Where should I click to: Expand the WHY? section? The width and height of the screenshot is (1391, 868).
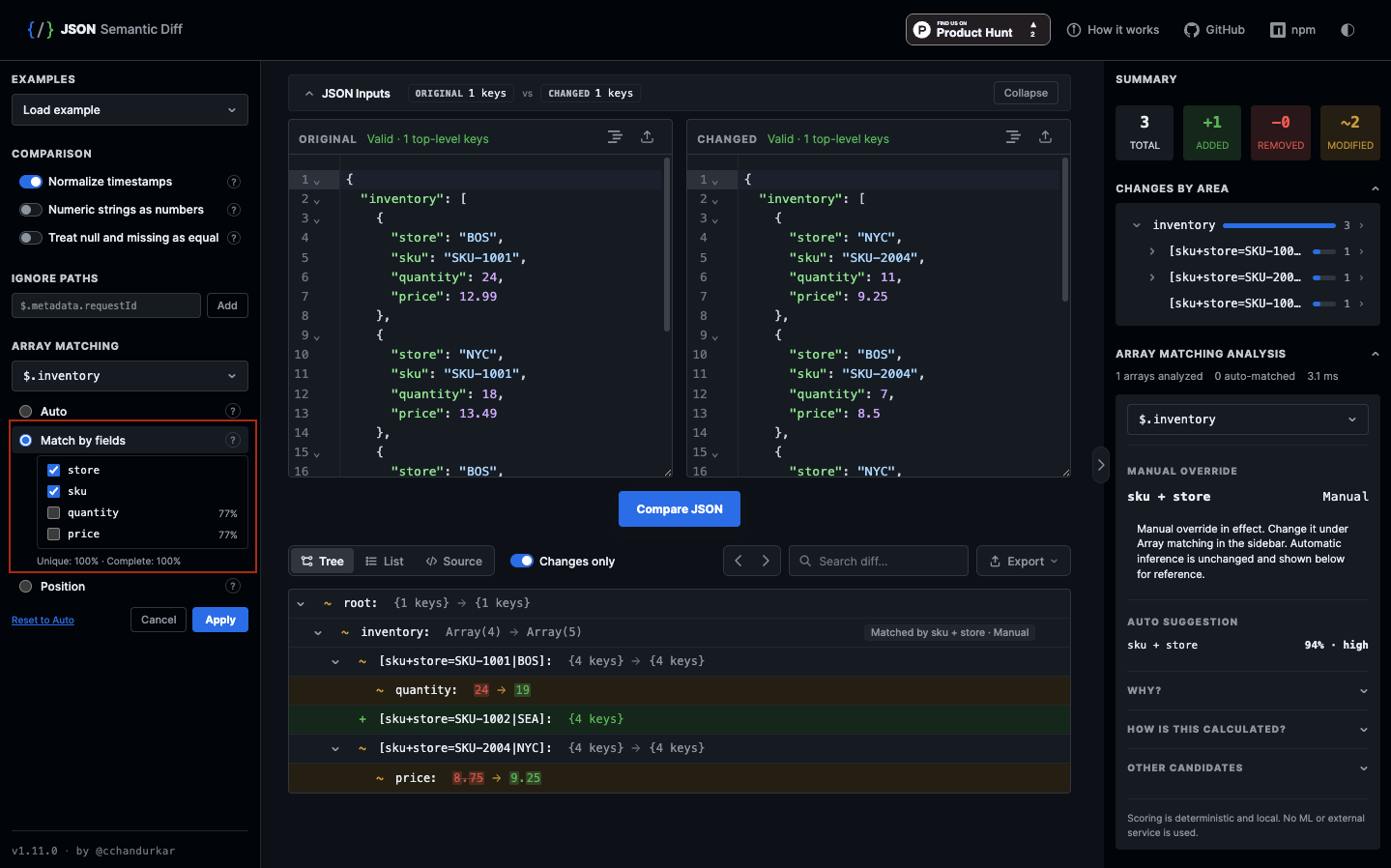pyautogui.click(x=1247, y=691)
